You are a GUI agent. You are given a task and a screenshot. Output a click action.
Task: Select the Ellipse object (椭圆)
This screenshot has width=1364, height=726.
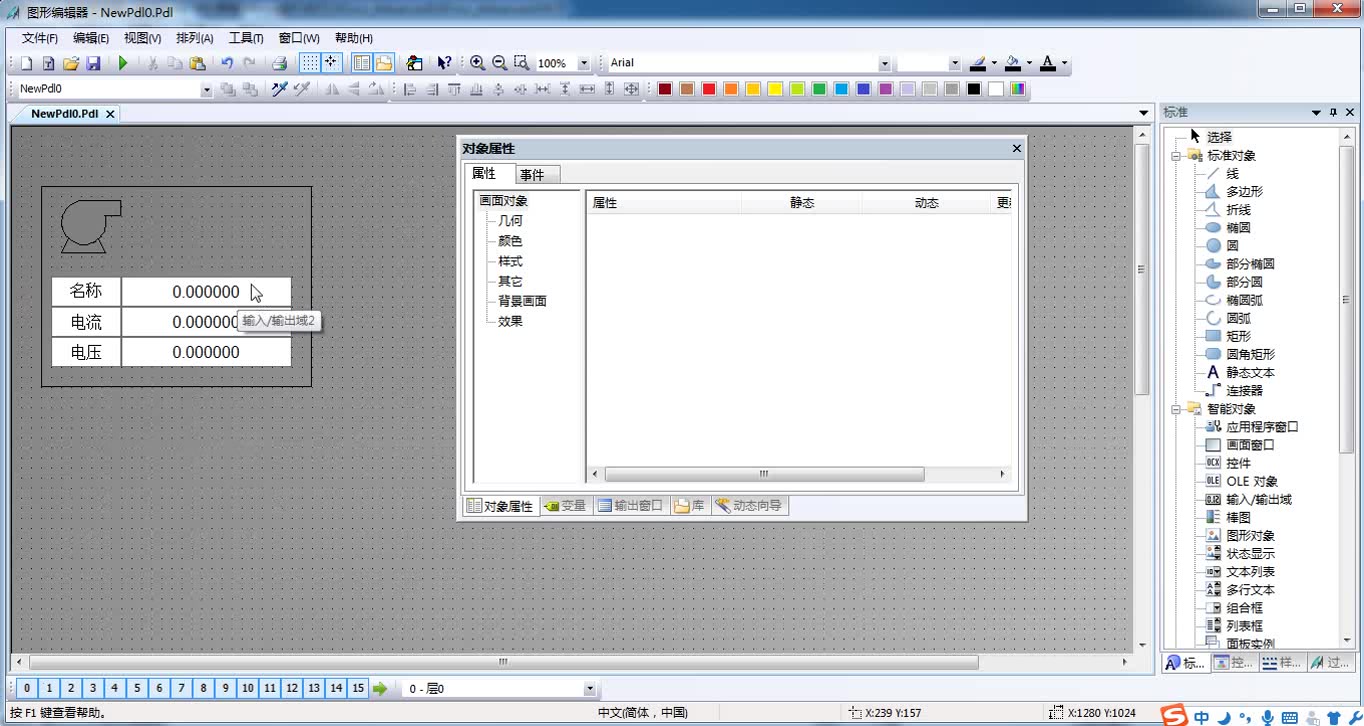click(1238, 227)
